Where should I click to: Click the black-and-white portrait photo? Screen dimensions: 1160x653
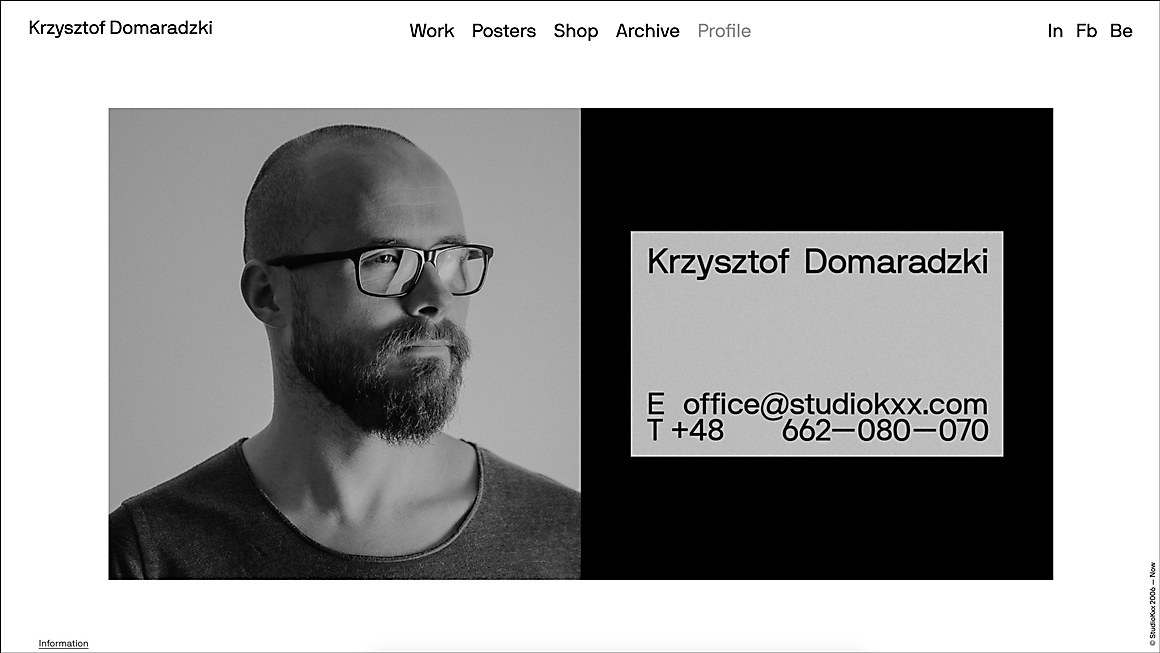345,344
